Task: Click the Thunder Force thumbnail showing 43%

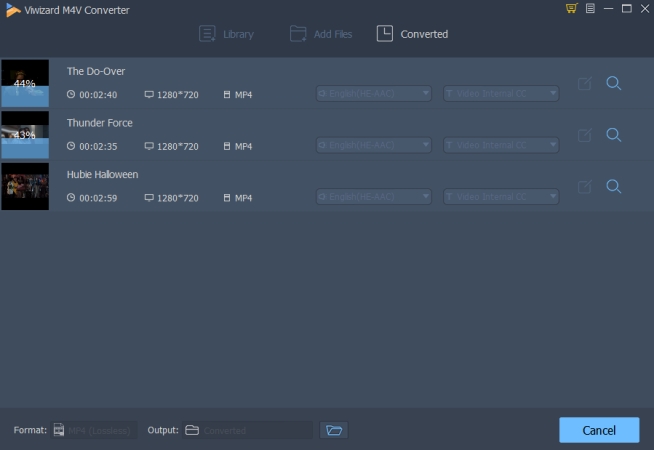Action: [25, 135]
